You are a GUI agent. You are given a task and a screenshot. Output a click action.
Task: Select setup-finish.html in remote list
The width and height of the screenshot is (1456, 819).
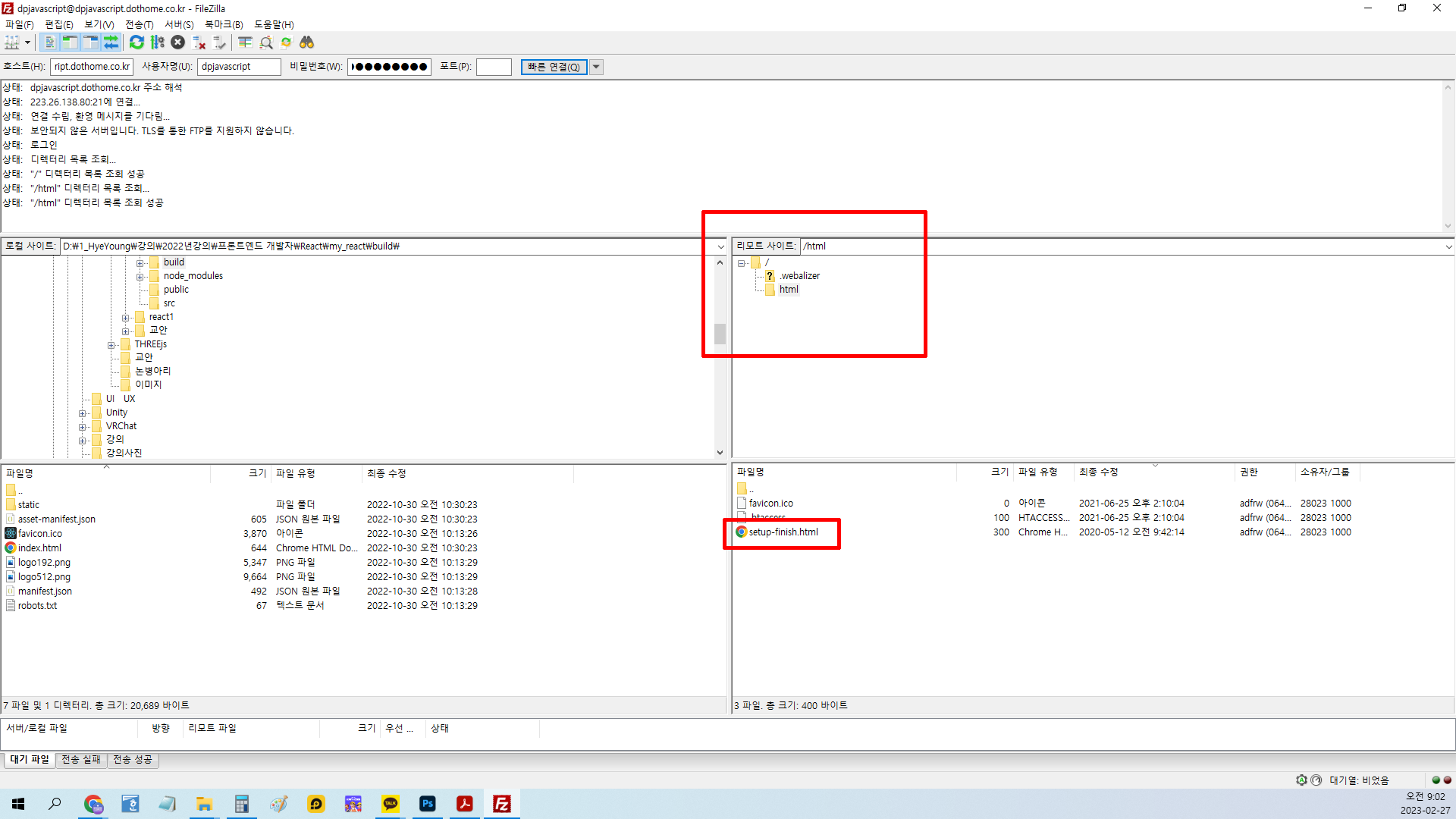click(x=783, y=532)
